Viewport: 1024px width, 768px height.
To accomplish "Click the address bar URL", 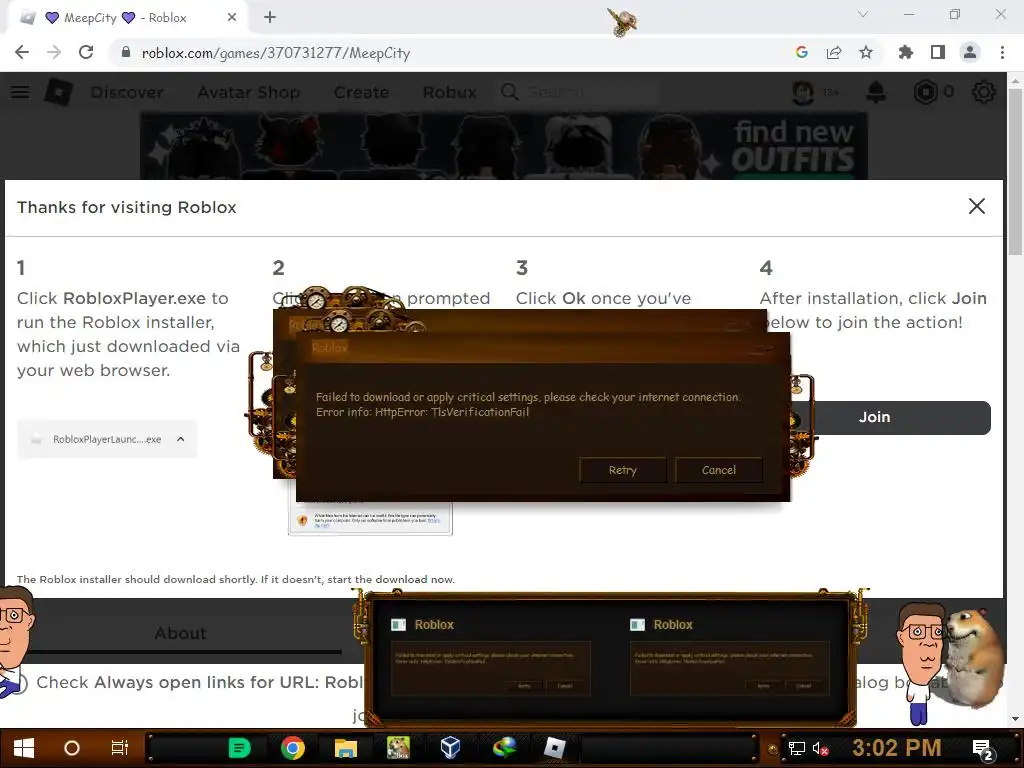I will [x=276, y=53].
